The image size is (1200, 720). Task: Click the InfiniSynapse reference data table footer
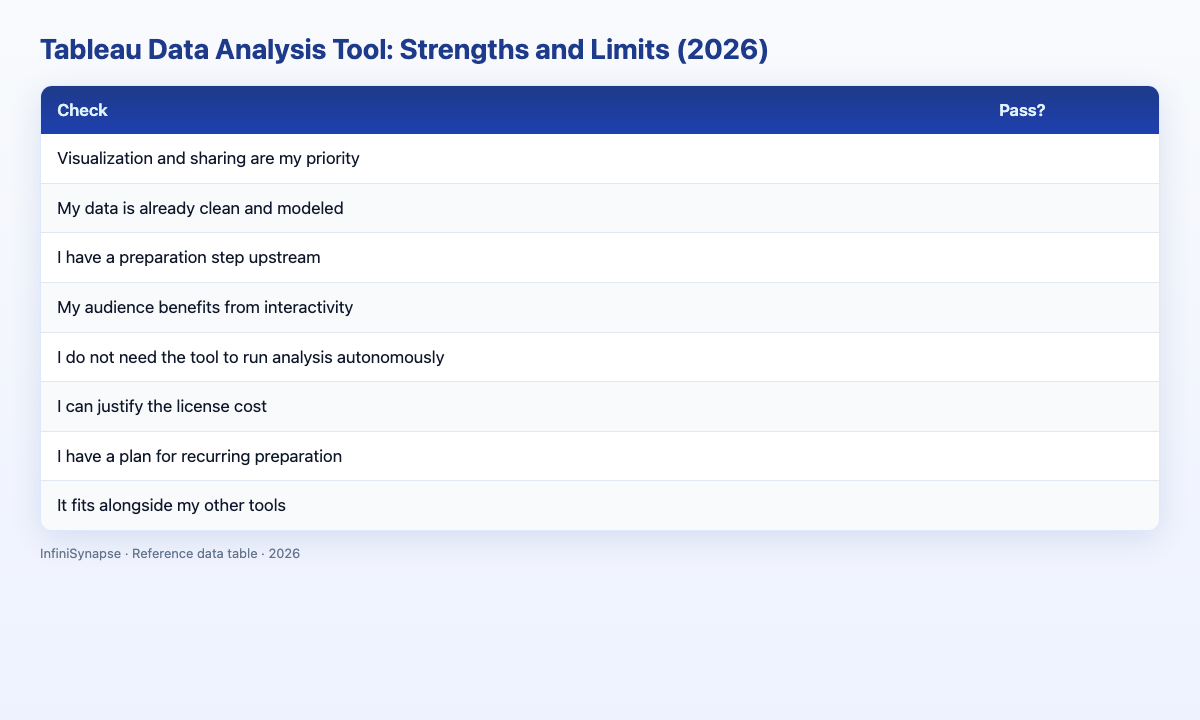pos(170,553)
